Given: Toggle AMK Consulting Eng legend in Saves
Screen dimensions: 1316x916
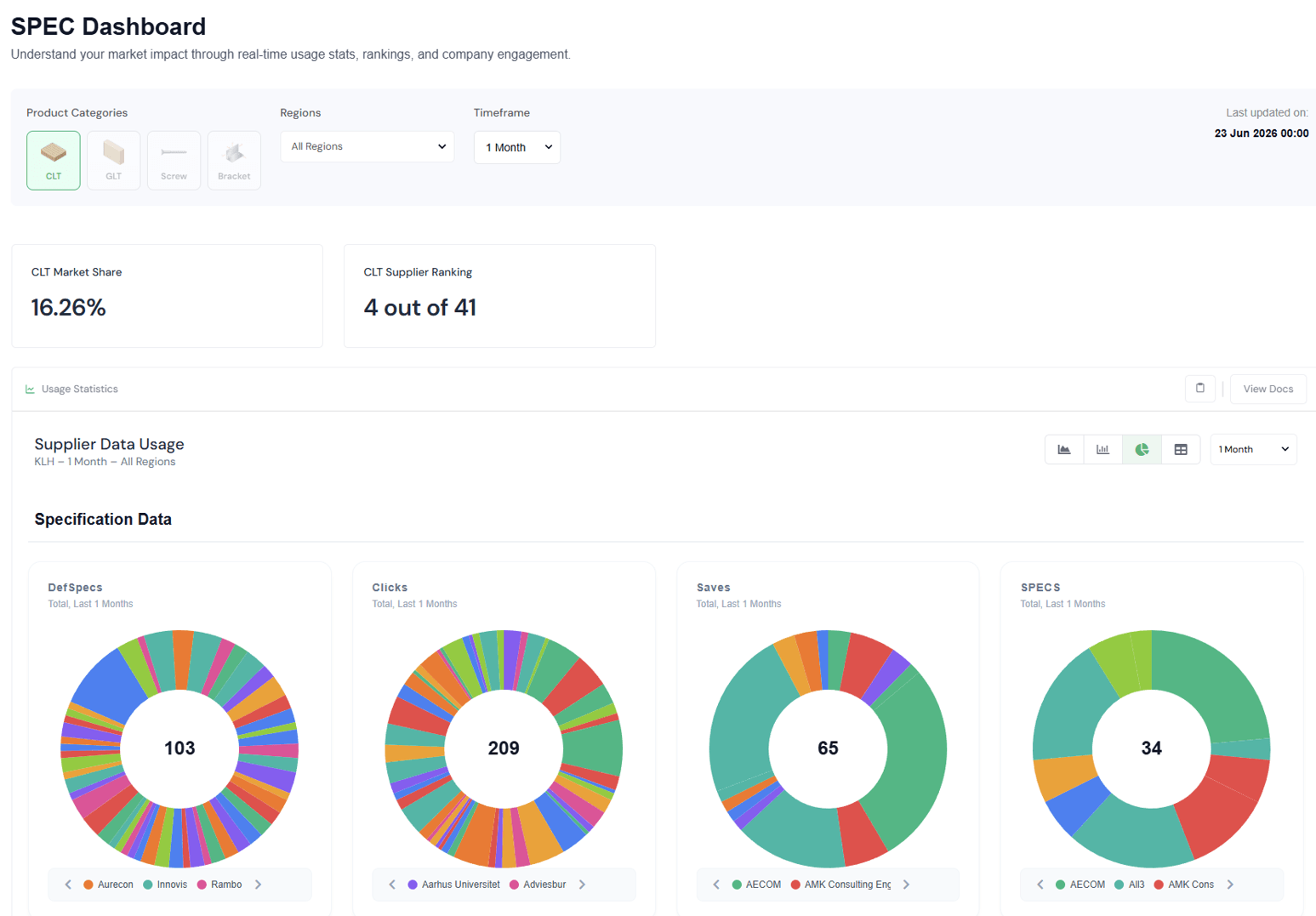Looking at the screenshot, I should tap(840, 885).
